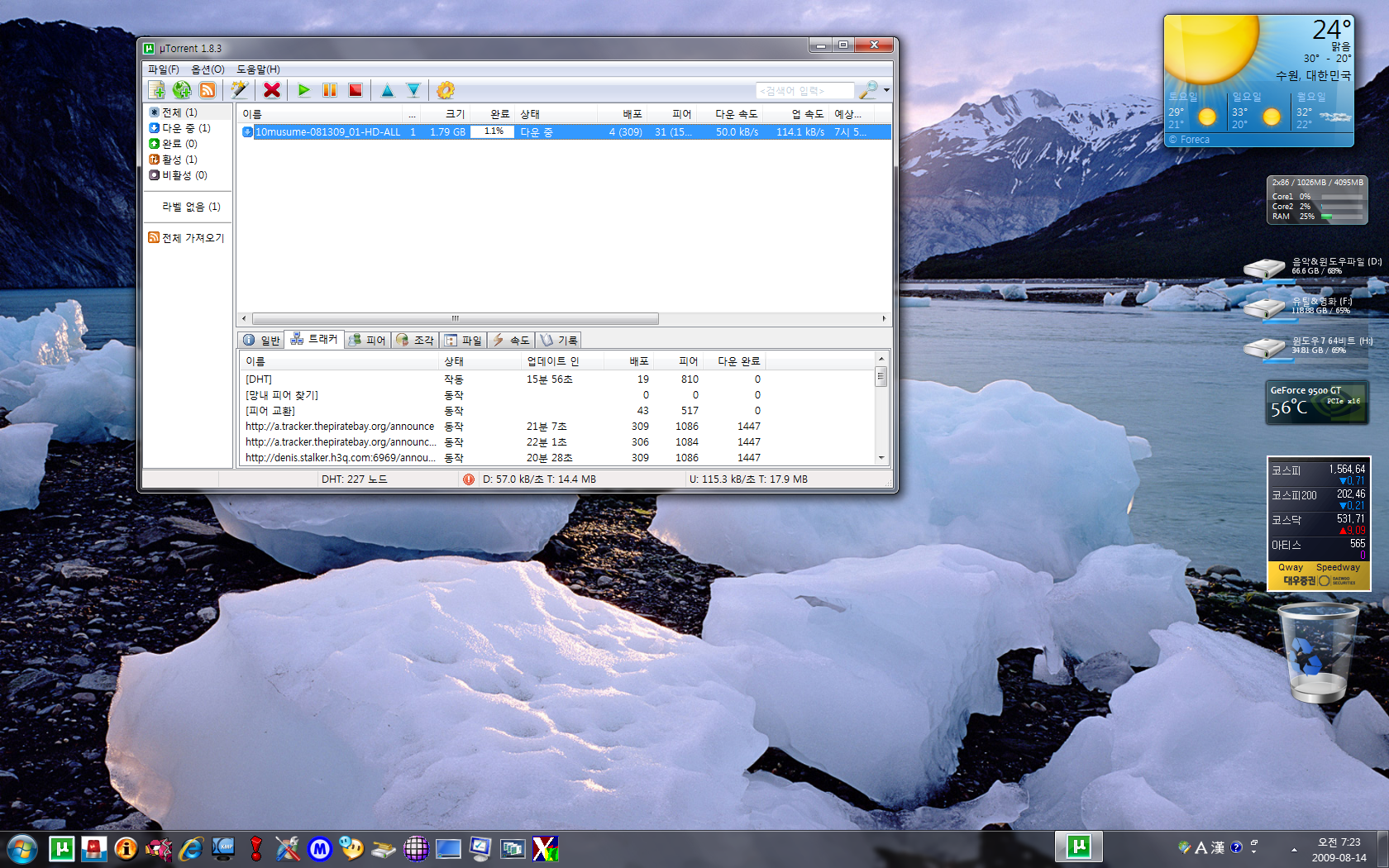Viewport: 1389px width, 868px height.
Task: Sort by 크기 column header
Action: (x=445, y=114)
